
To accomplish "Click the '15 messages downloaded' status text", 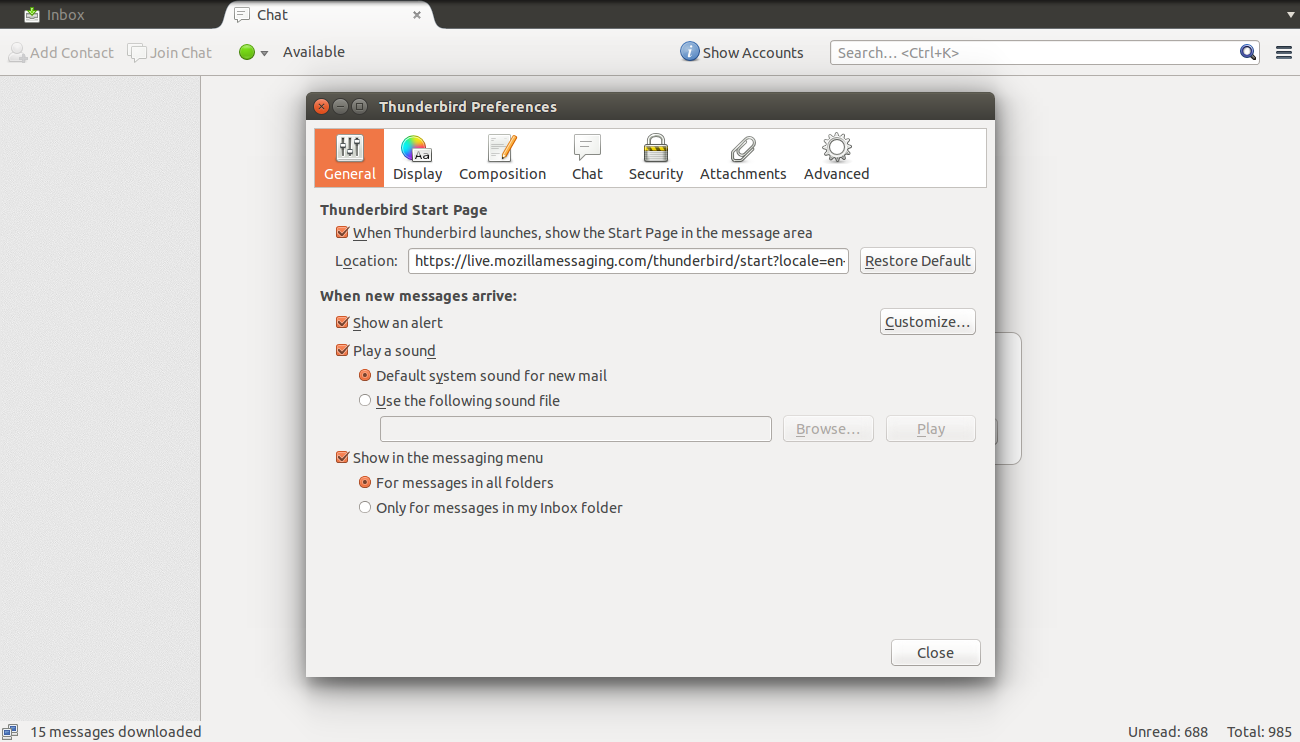I will coord(116,731).
